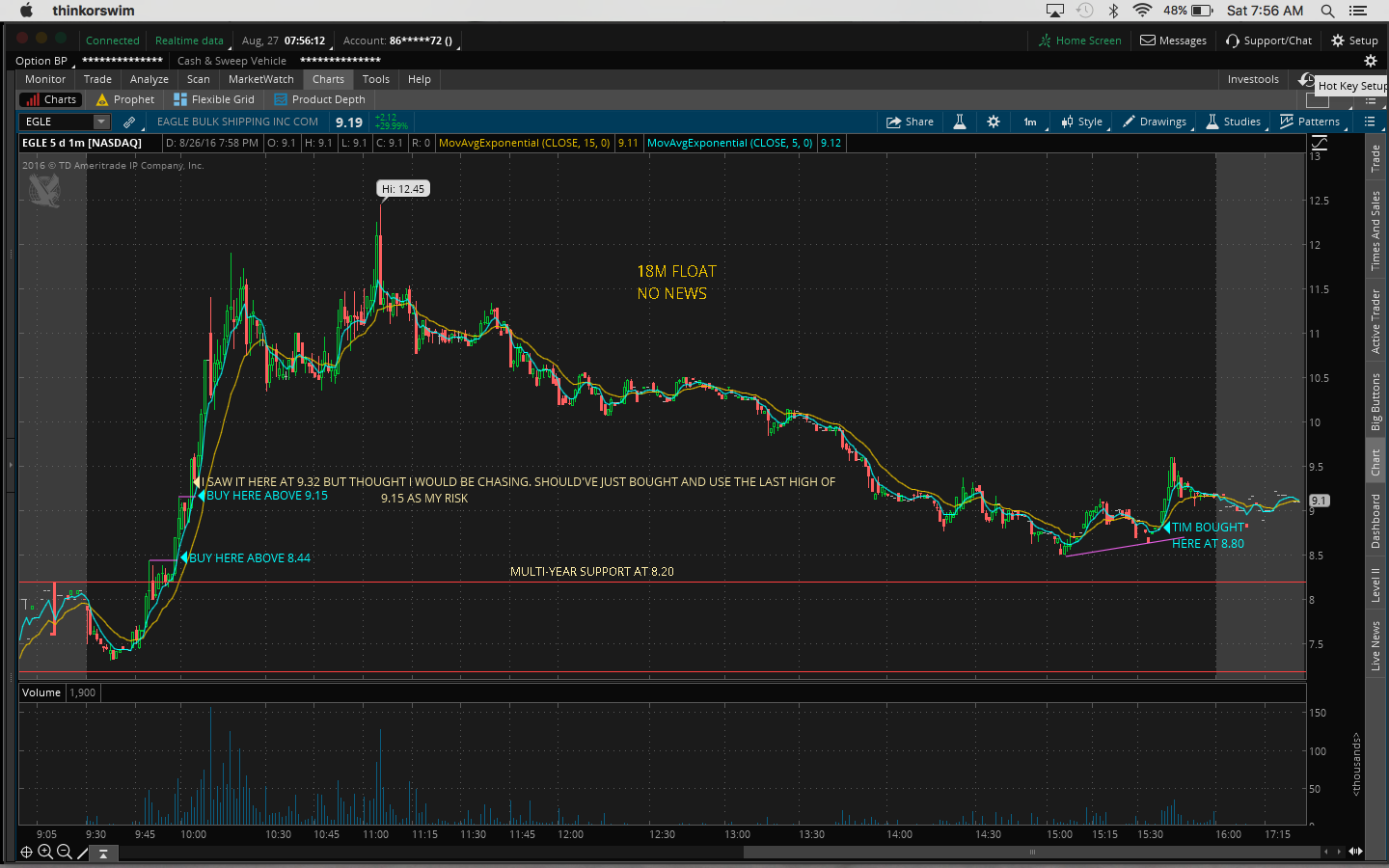1389x868 pixels.
Task: Go to the MarketWatch tab
Action: click(x=261, y=79)
